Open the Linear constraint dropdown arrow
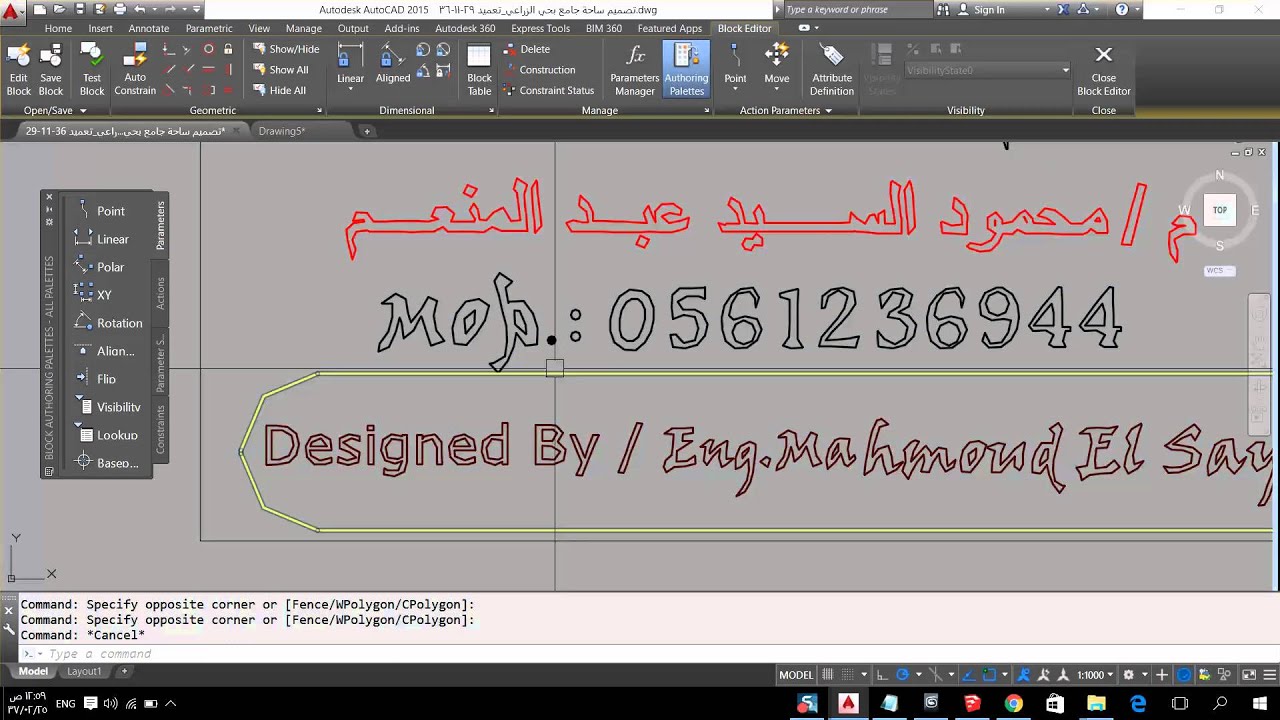The image size is (1280, 720). click(350, 91)
